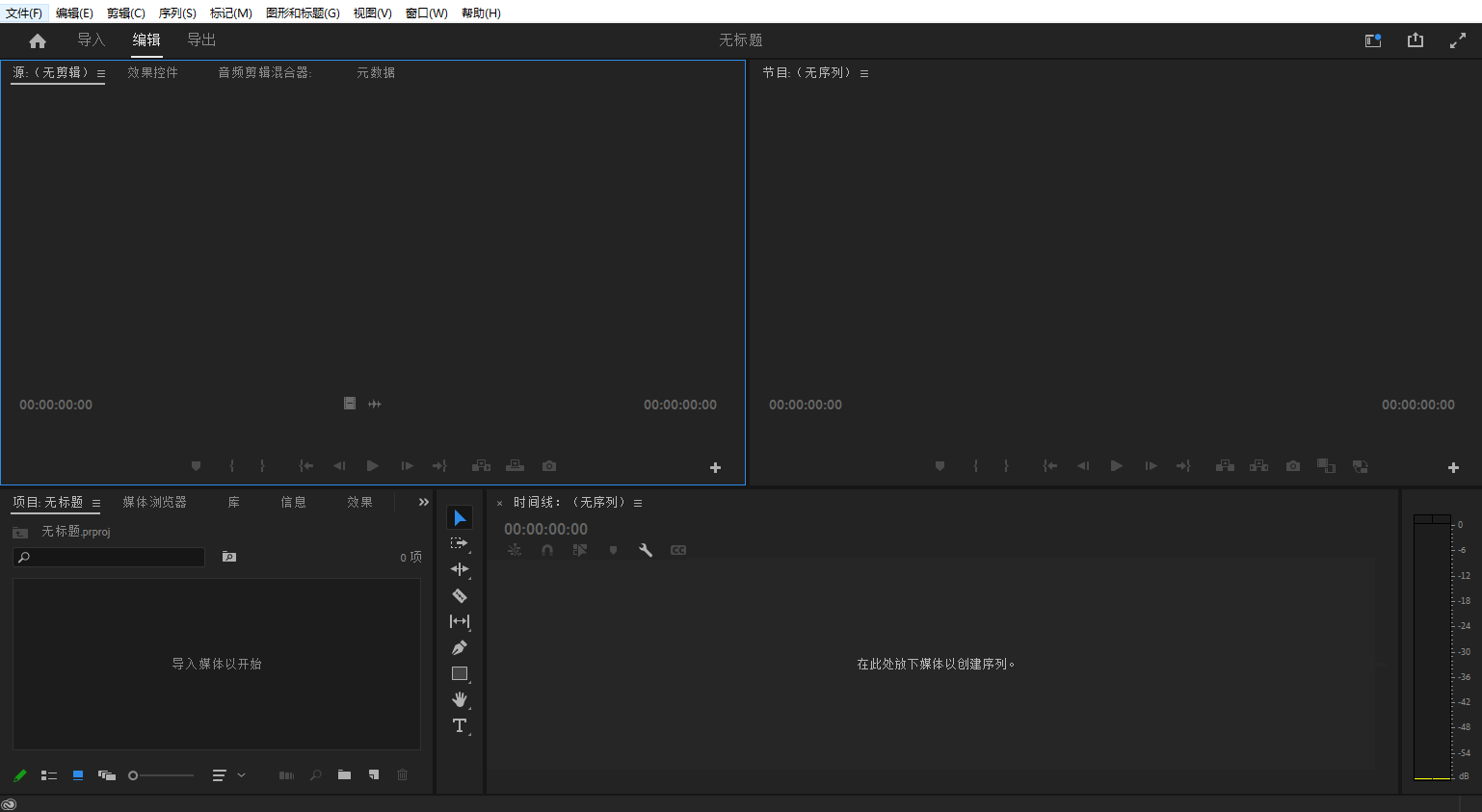The height and width of the screenshot is (812, 1482).
Task: Switch to 媒体浏览器 tab
Action: tap(154, 502)
